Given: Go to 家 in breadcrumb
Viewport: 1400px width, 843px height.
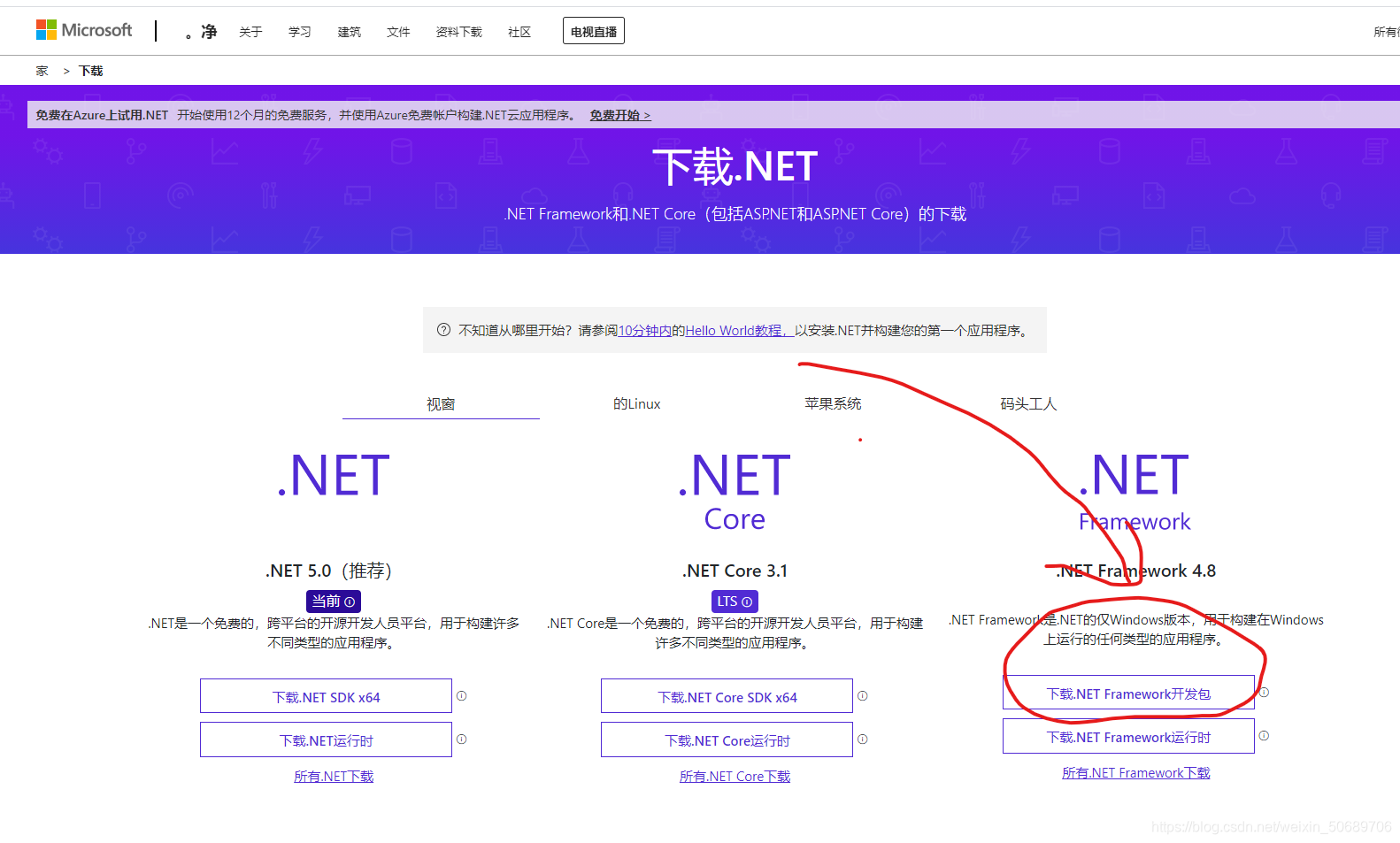Looking at the screenshot, I should [42, 71].
